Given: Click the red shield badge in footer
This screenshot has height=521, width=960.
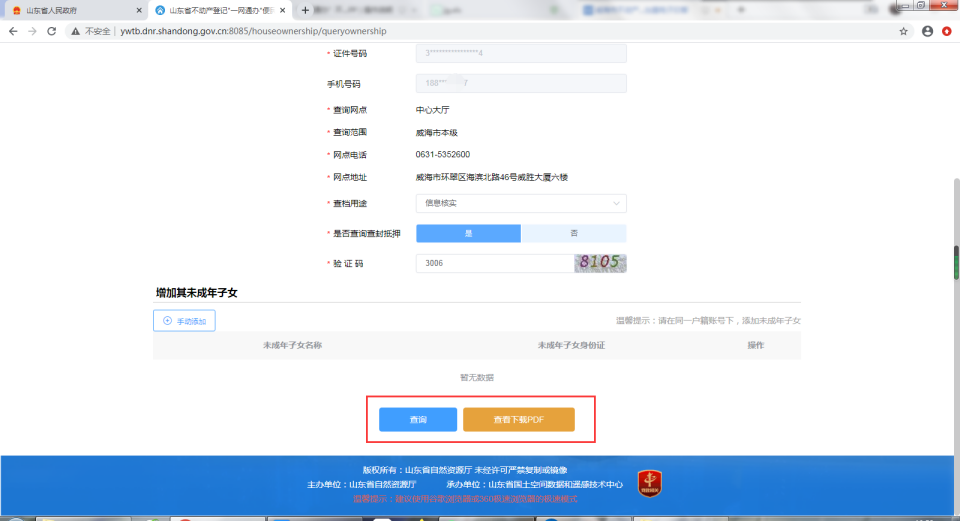Looking at the screenshot, I should (x=649, y=484).
